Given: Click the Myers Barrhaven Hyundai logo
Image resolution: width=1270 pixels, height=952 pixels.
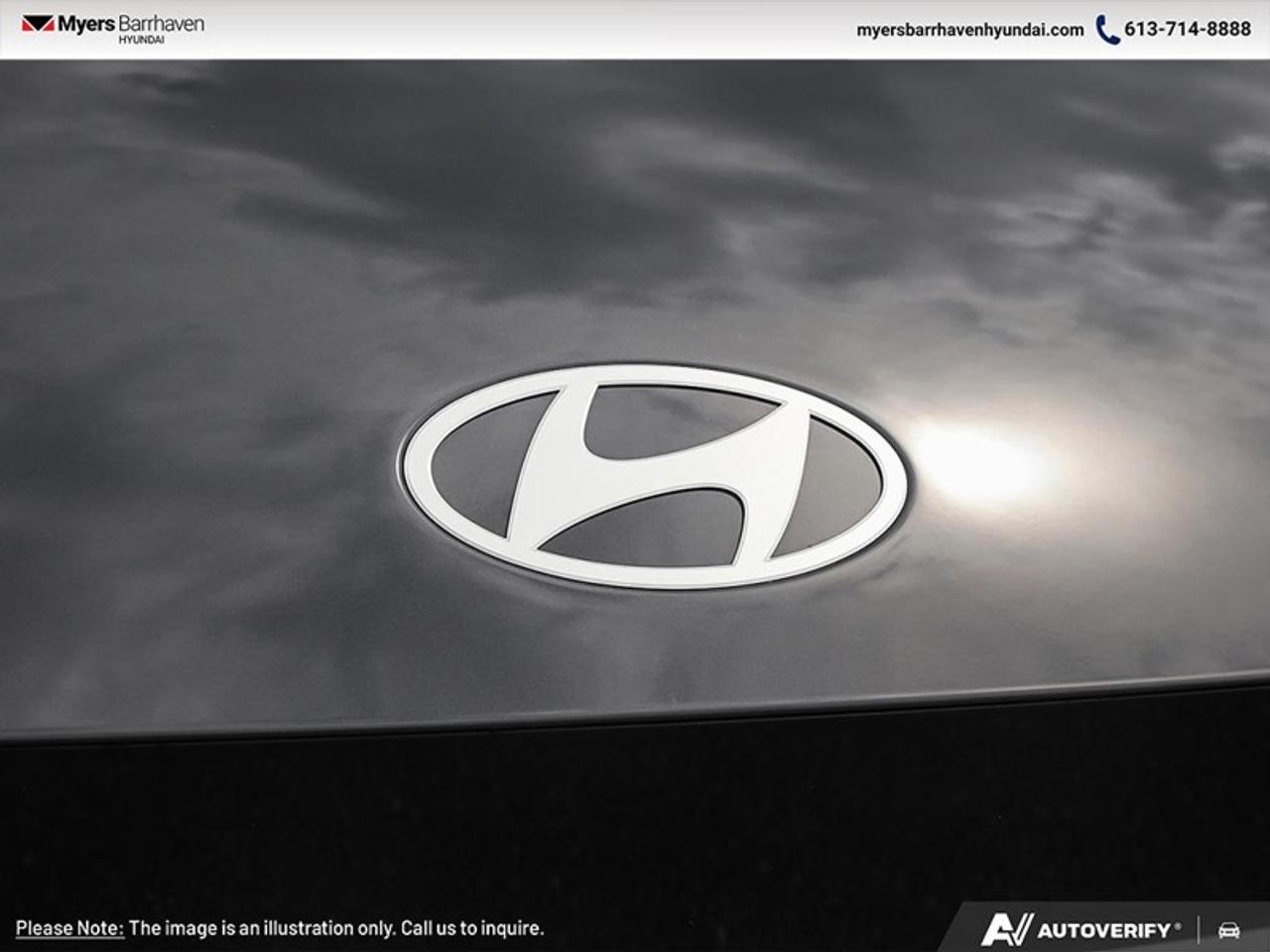Looking at the screenshot, I should 112,28.
